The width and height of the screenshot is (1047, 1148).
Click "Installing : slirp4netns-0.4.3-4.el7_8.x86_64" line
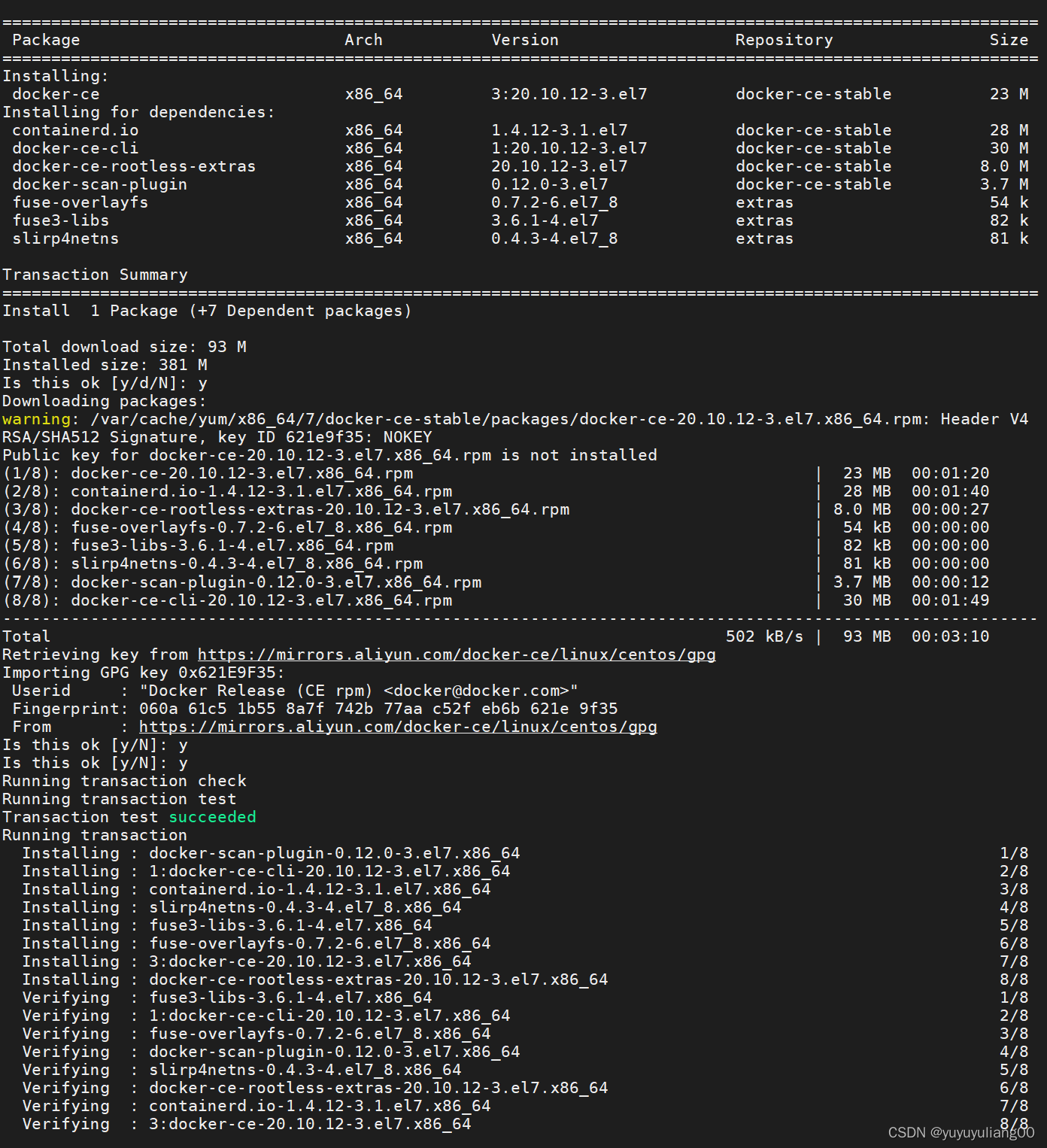(x=525, y=907)
